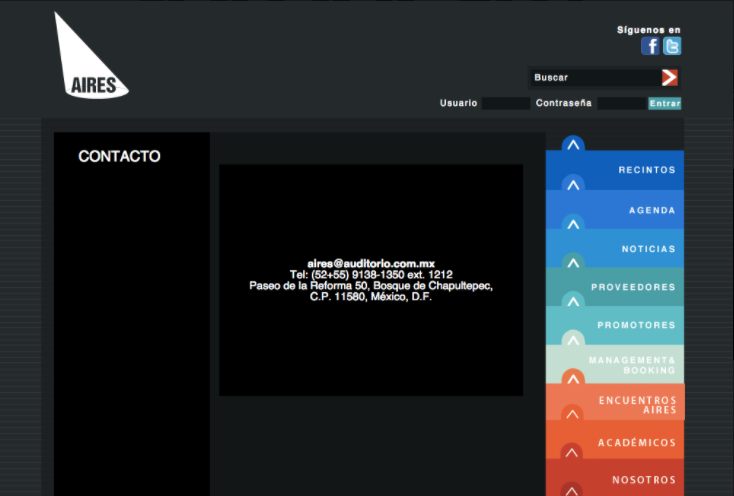Click the Contraseña password field

[x=620, y=103]
